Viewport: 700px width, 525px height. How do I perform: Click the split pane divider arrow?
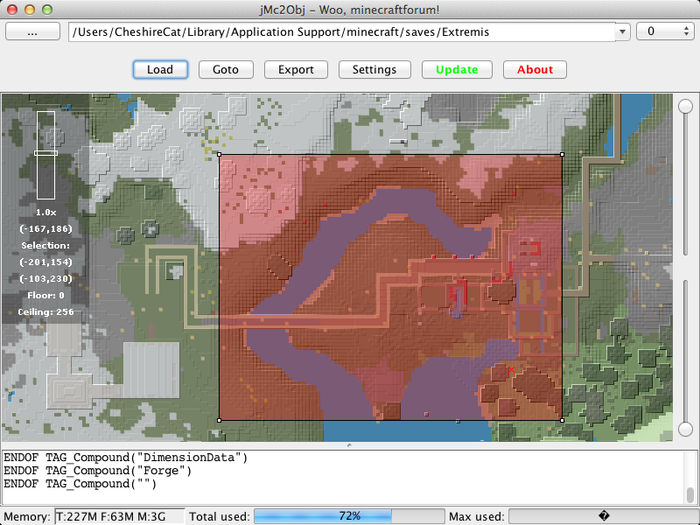tap(350, 445)
